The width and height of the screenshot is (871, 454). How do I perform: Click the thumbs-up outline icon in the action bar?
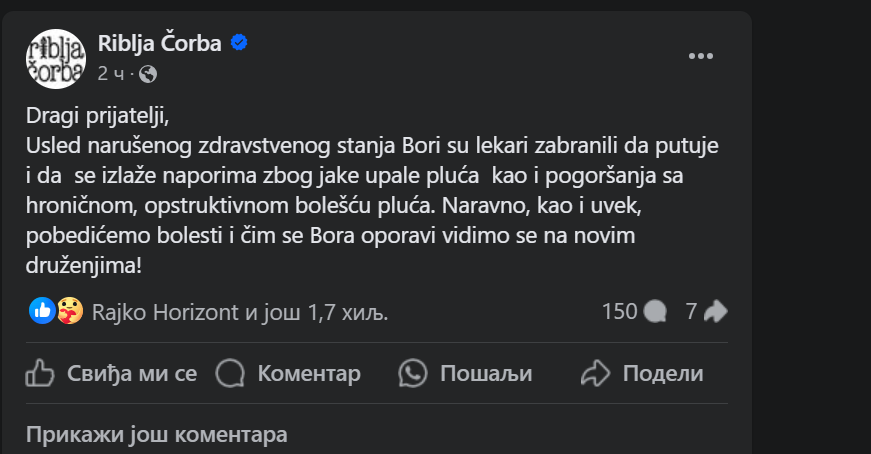39,374
